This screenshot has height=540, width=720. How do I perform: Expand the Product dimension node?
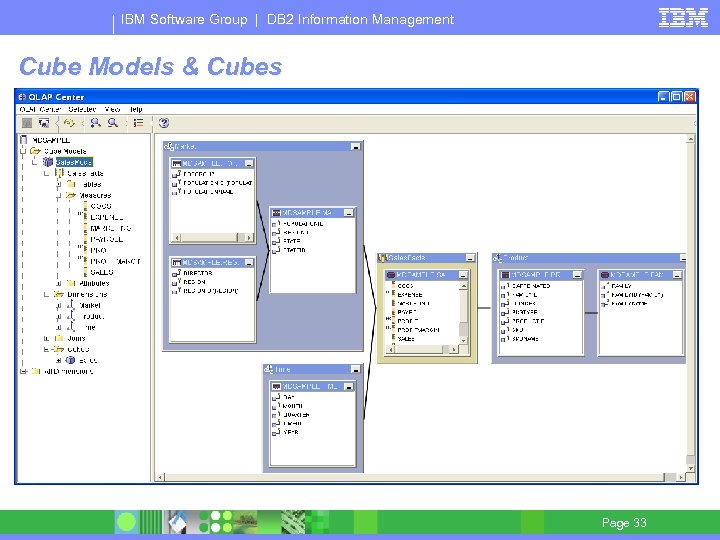tap(58, 316)
